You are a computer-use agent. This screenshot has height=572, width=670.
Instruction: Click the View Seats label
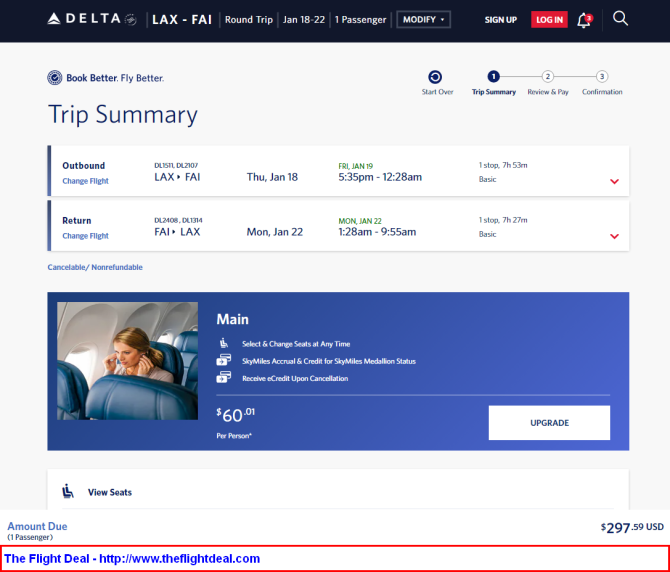110,492
